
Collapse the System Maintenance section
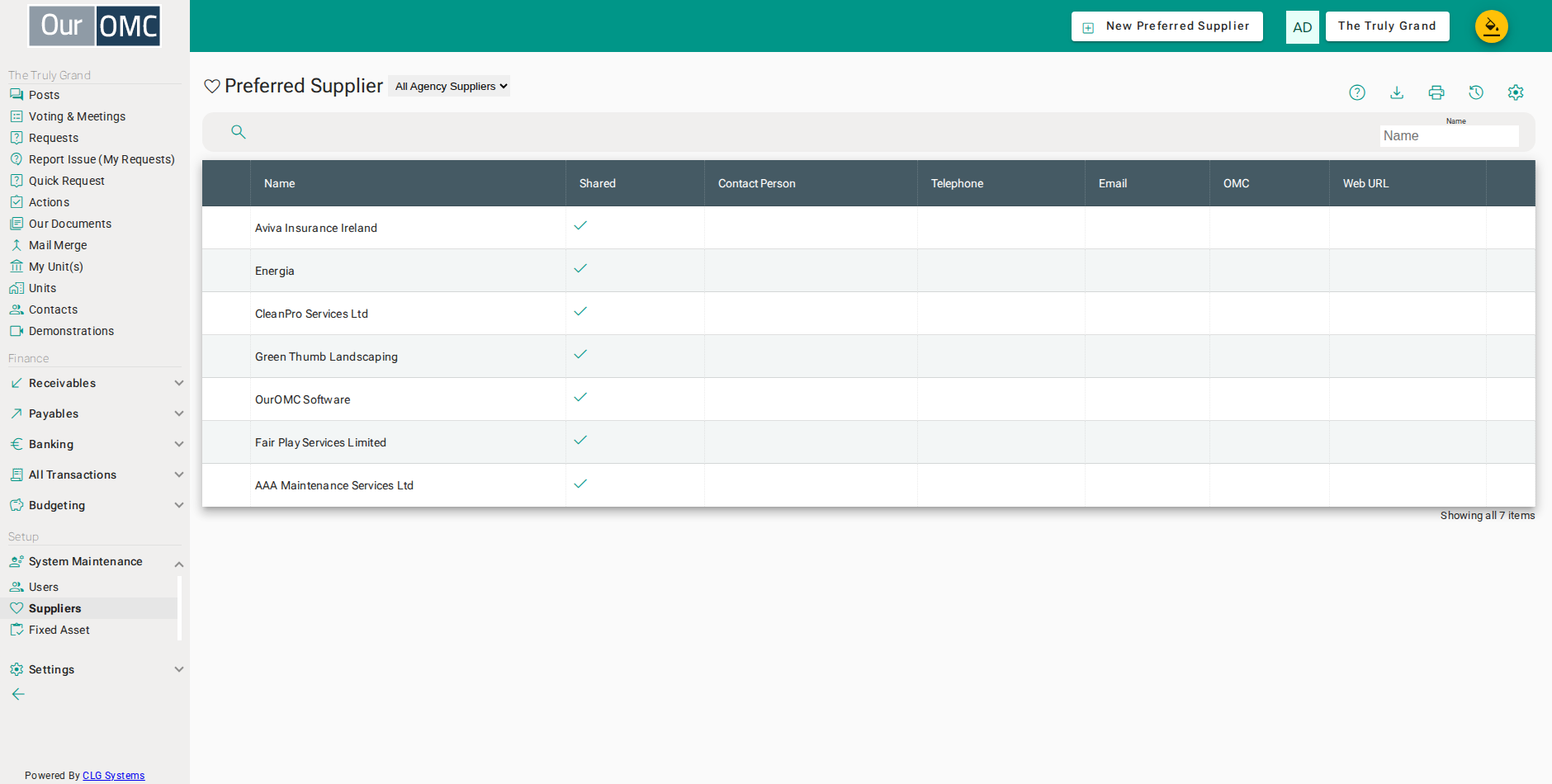(x=179, y=564)
